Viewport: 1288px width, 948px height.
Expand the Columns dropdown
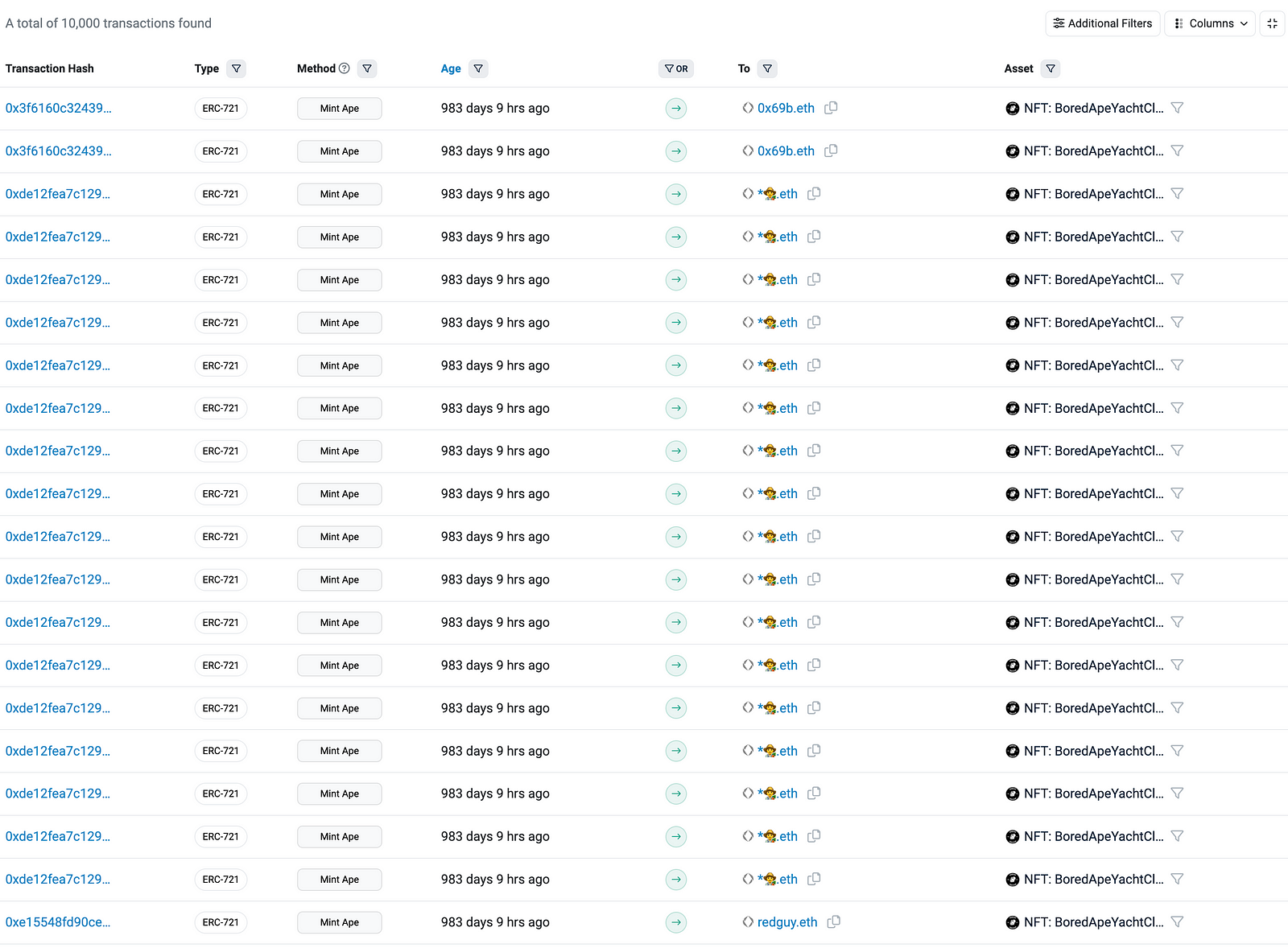click(x=1210, y=23)
